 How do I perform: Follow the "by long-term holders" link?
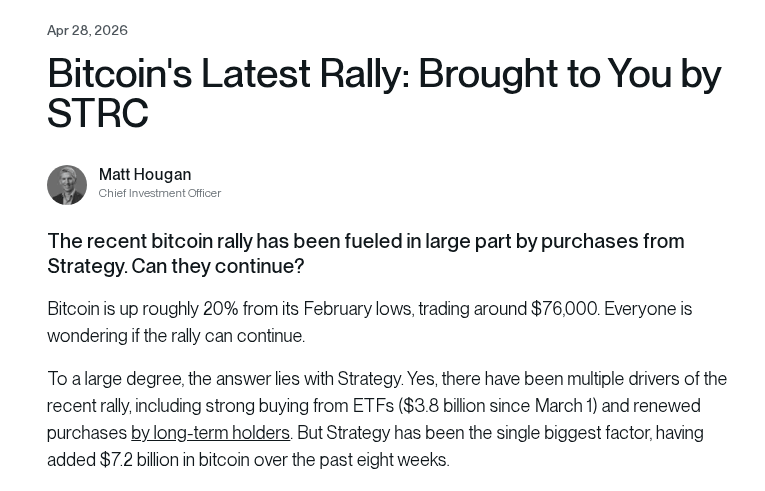(x=210, y=433)
